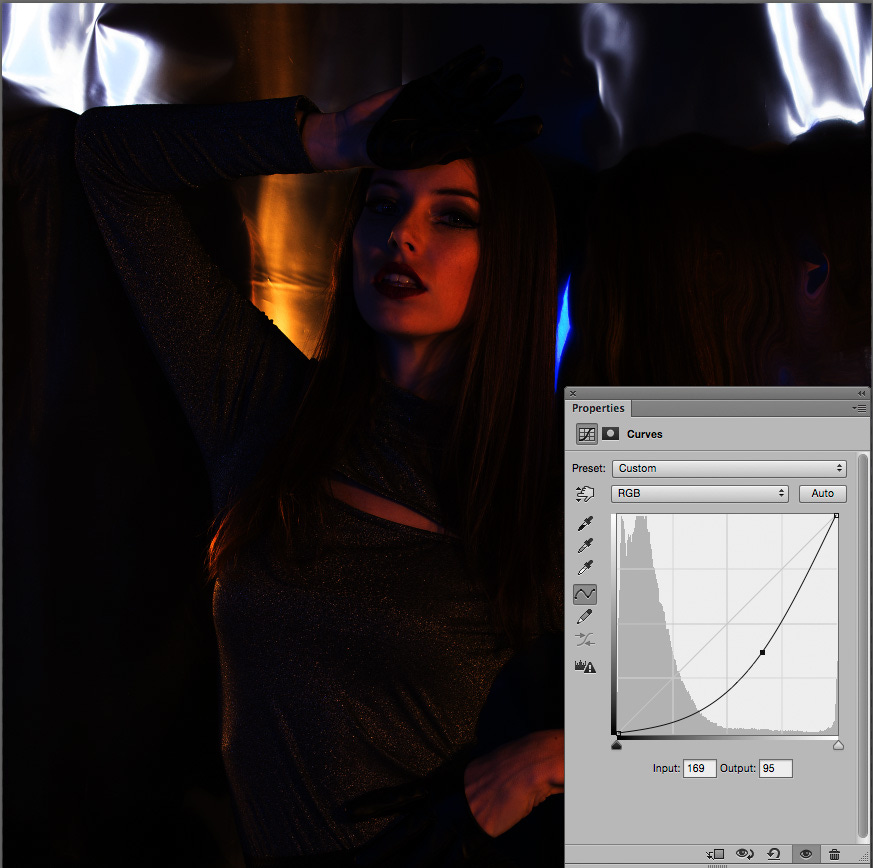
Task: Switch to the Properties tab
Action: (x=598, y=408)
